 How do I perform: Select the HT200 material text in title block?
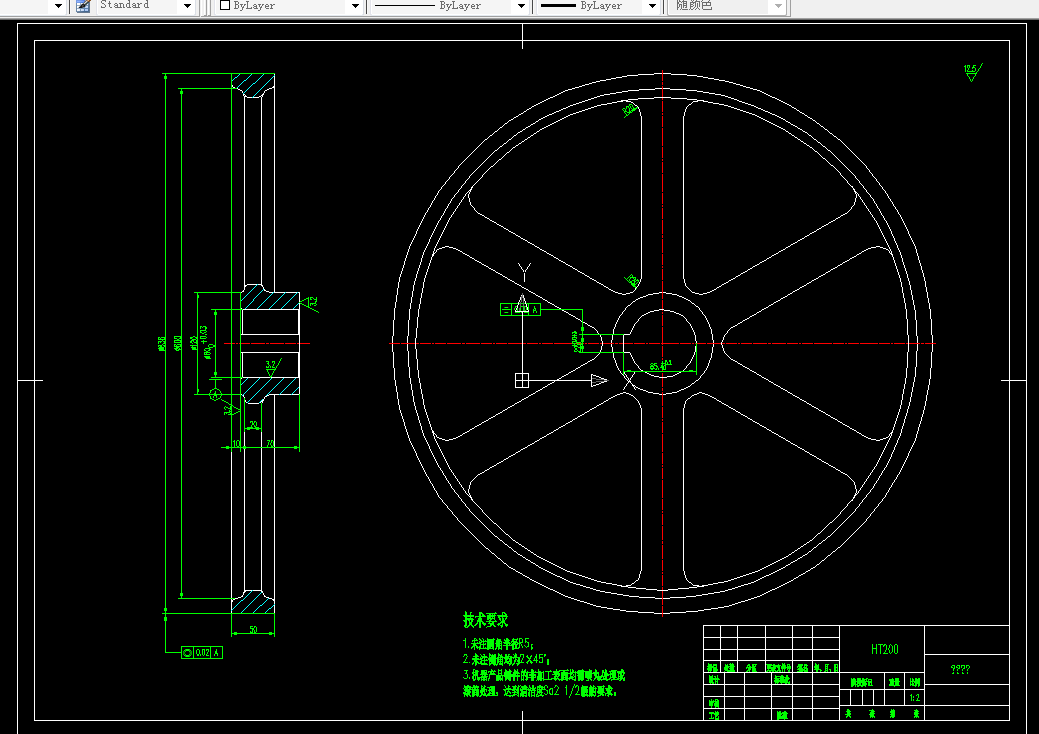(884, 649)
